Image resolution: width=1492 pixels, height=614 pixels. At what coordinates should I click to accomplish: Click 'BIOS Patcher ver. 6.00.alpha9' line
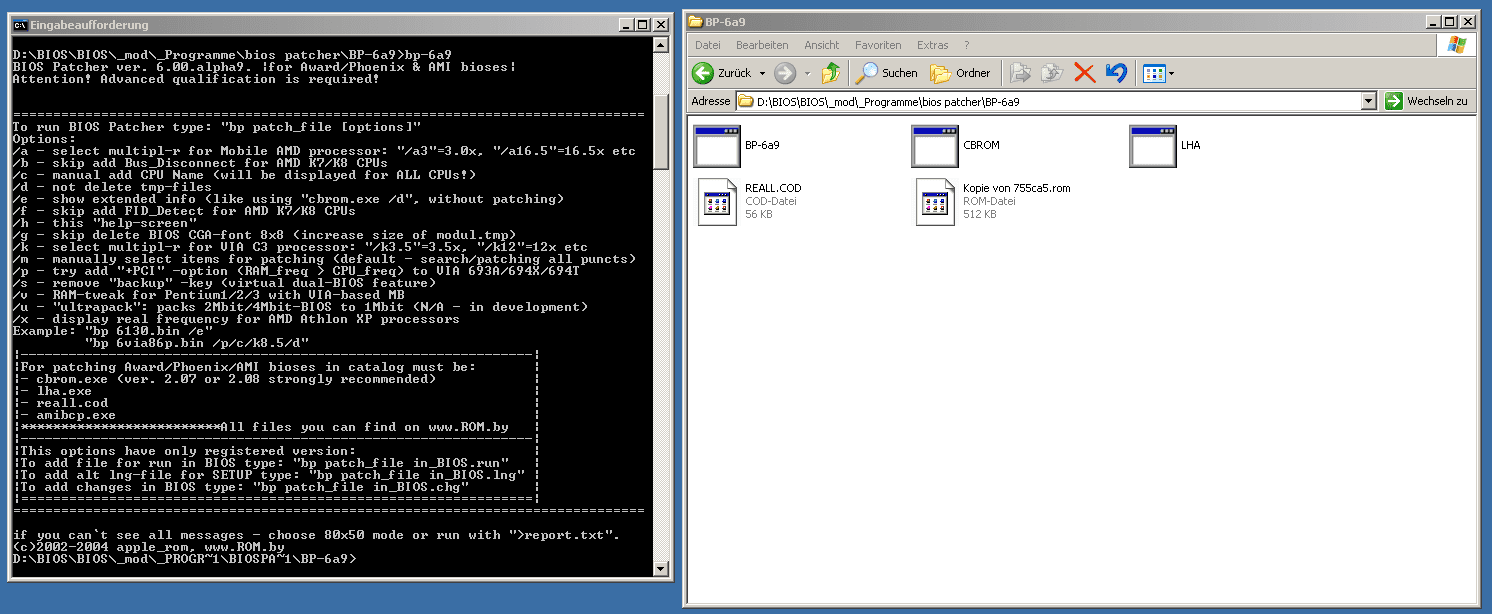point(264,67)
